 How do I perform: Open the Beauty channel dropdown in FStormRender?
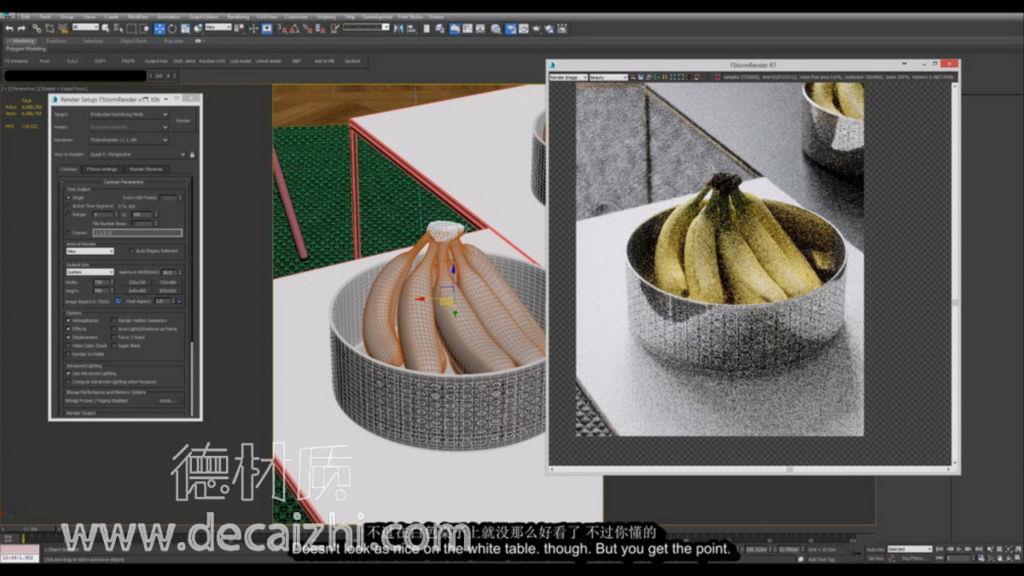coord(609,77)
